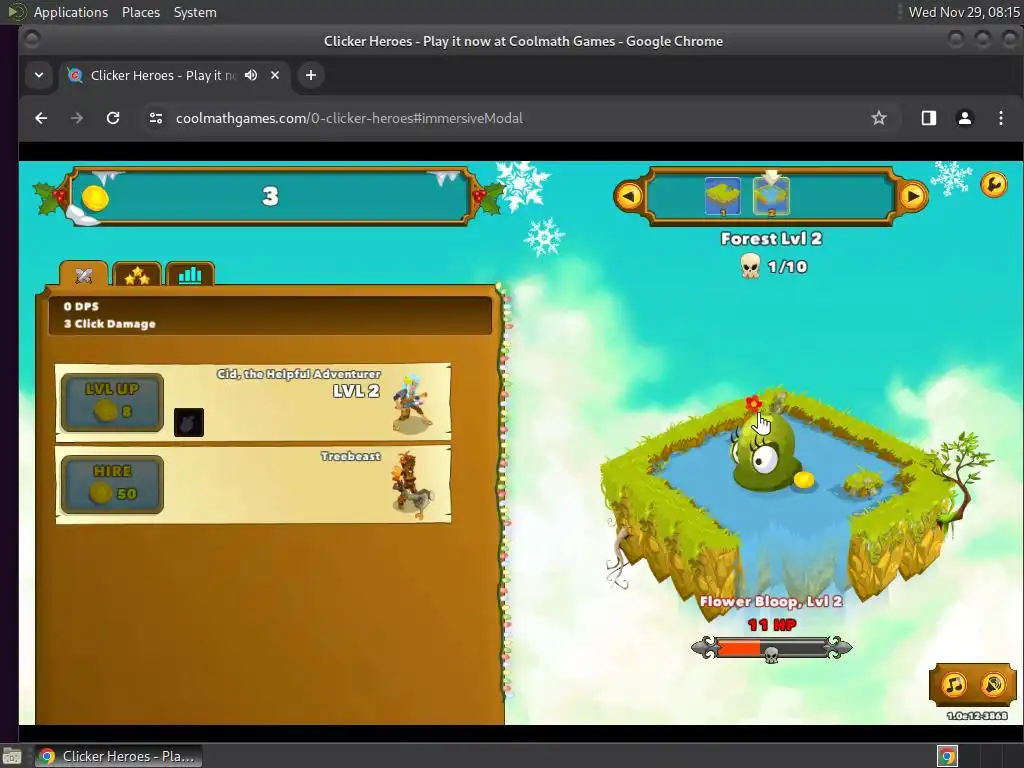Image resolution: width=1024 pixels, height=768 pixels.
Task: Click the '0 DPS' text
Action: point(82,306)
